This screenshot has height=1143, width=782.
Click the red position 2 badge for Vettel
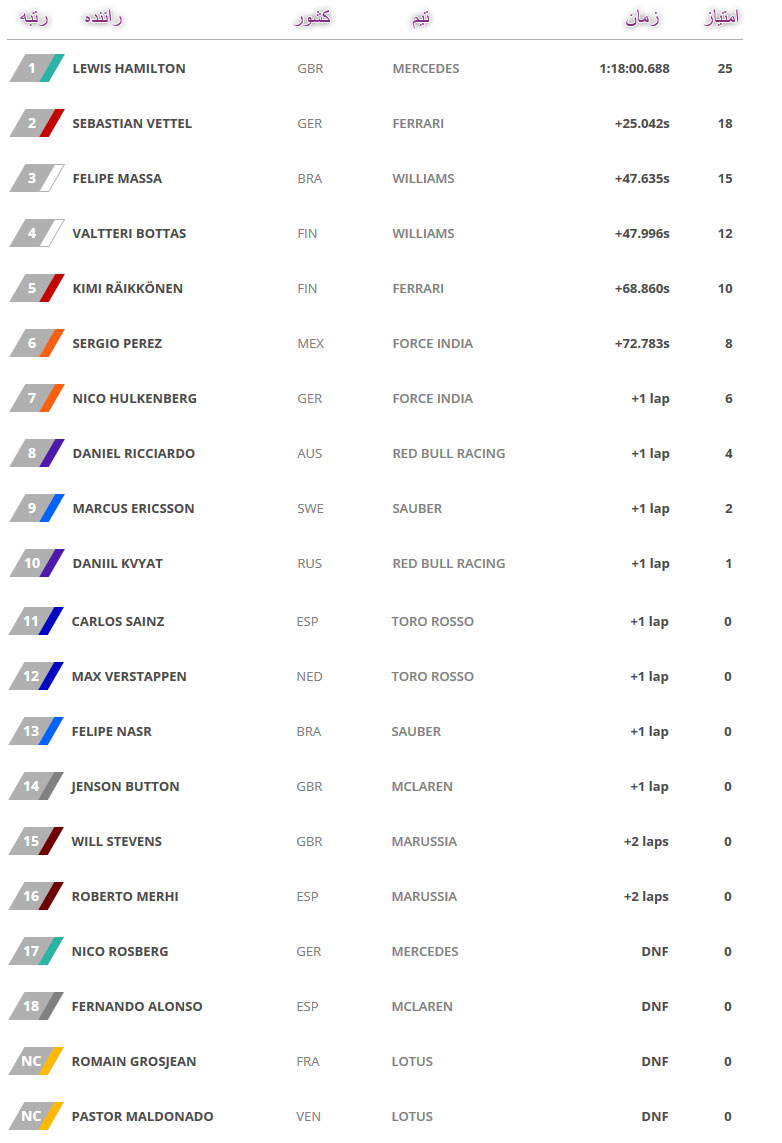(x=36, y=123)
